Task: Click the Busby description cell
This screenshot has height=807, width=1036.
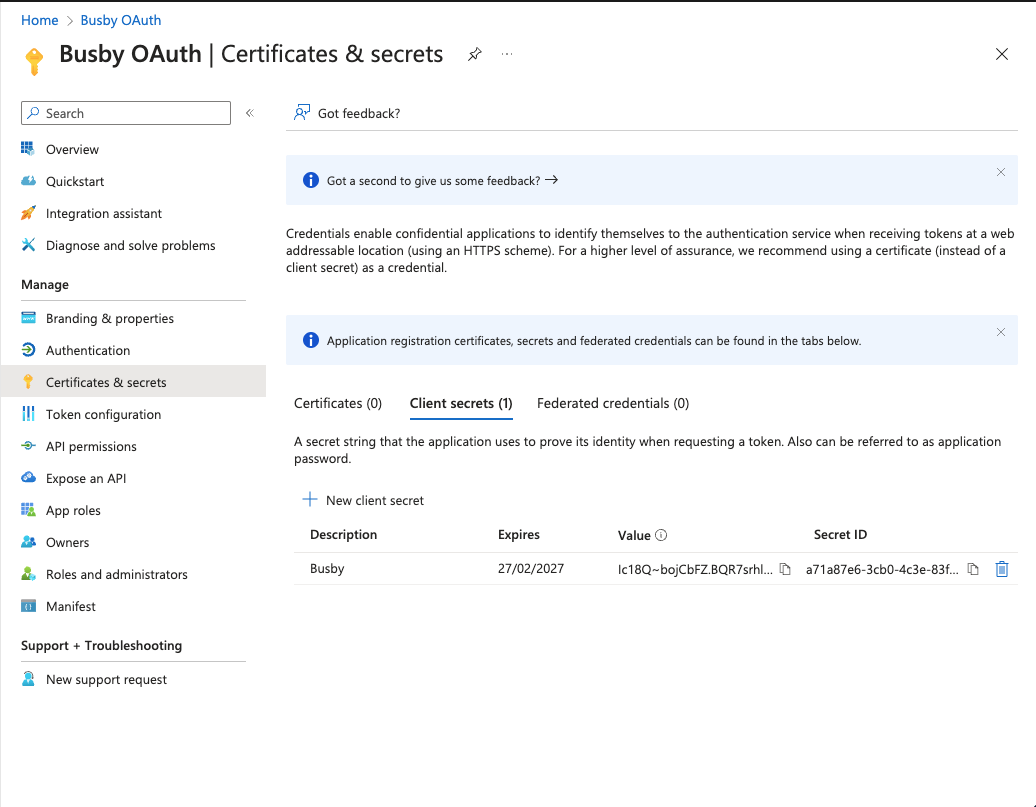Action: (327, 568)
